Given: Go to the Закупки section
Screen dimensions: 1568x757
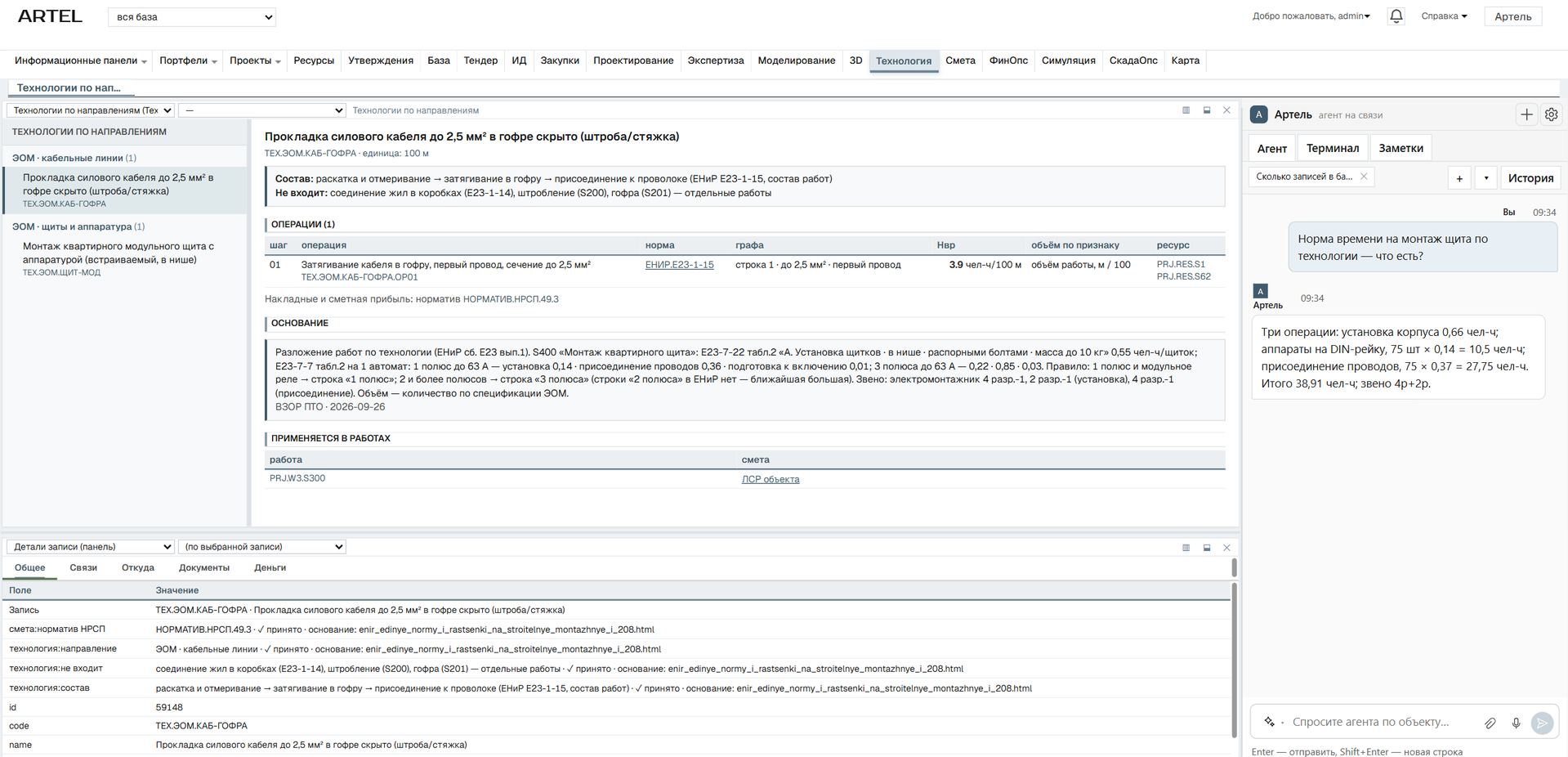Looking at the screenshot, I should point(560,60).
